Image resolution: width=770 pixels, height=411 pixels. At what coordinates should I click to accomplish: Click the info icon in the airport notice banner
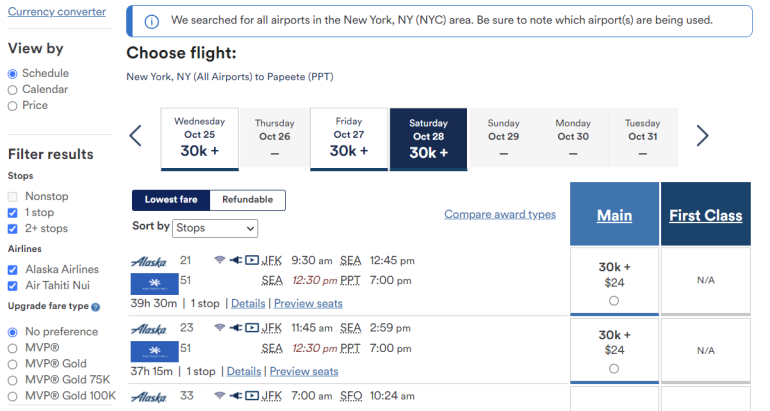pyautogui.click(x=151, y=21)
